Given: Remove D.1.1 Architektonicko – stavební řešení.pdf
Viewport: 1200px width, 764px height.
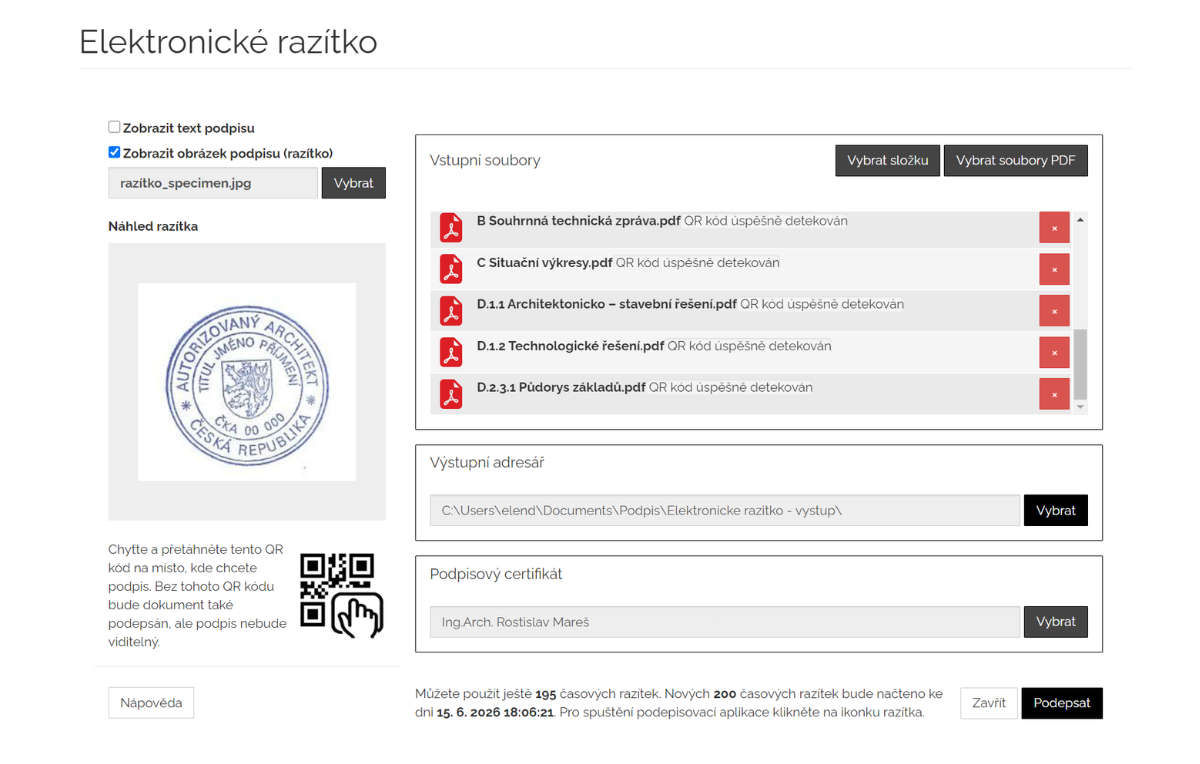Looking at the screenshot, I should (x=1054, y=311).
